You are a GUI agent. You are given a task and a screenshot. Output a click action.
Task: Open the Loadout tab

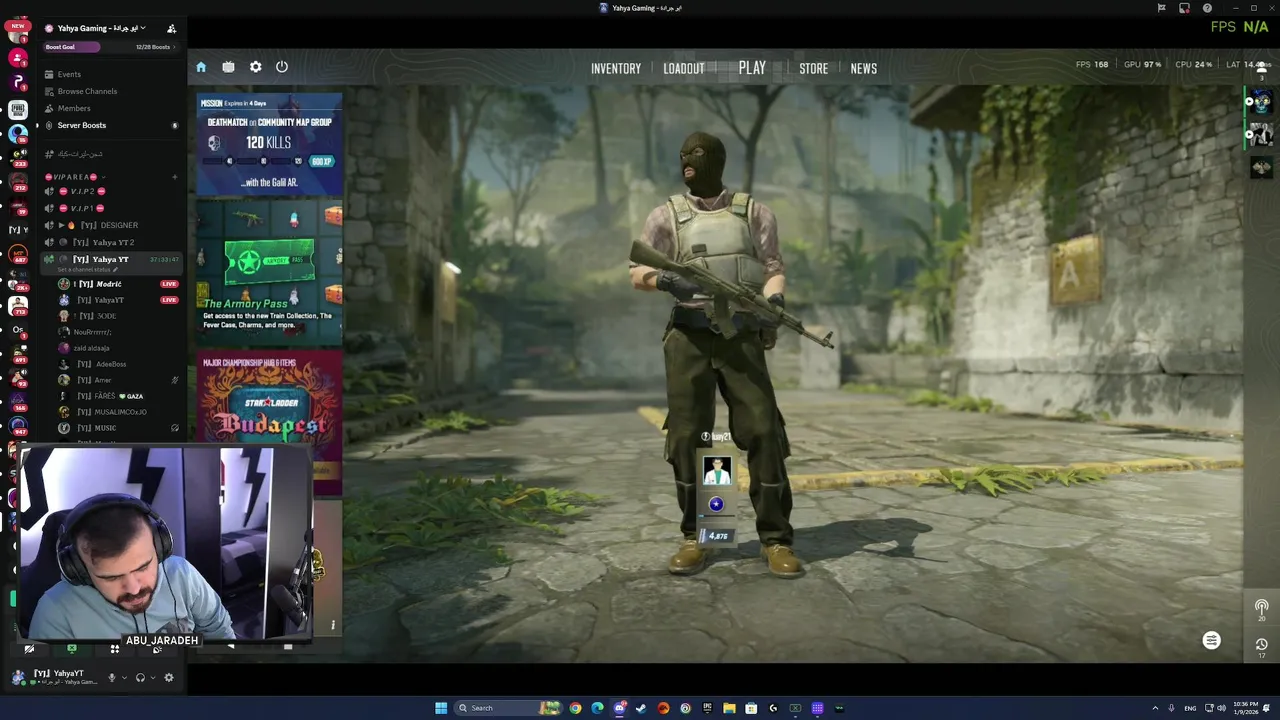[684, 68]
